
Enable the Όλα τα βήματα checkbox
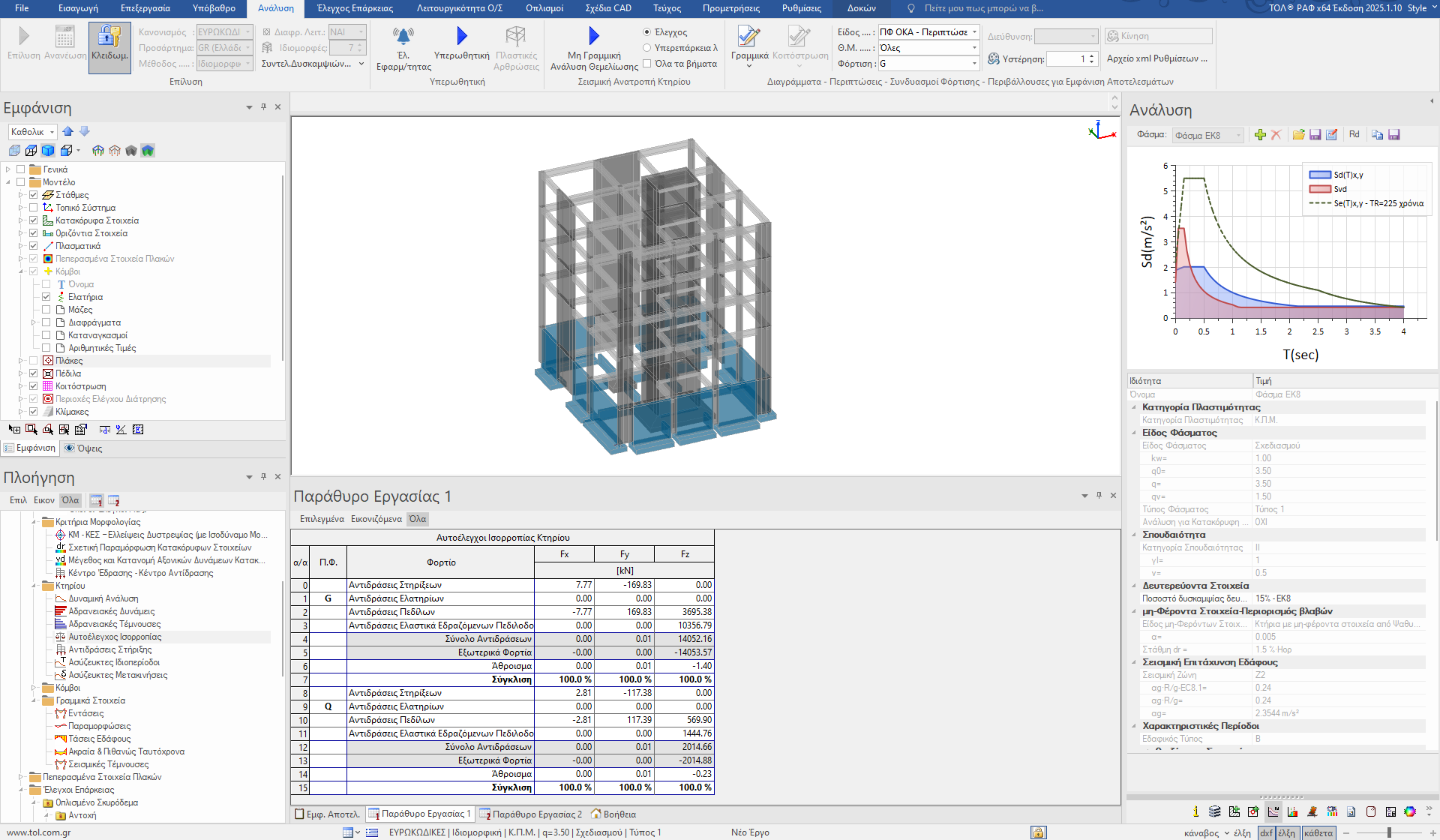click(646, 64)
